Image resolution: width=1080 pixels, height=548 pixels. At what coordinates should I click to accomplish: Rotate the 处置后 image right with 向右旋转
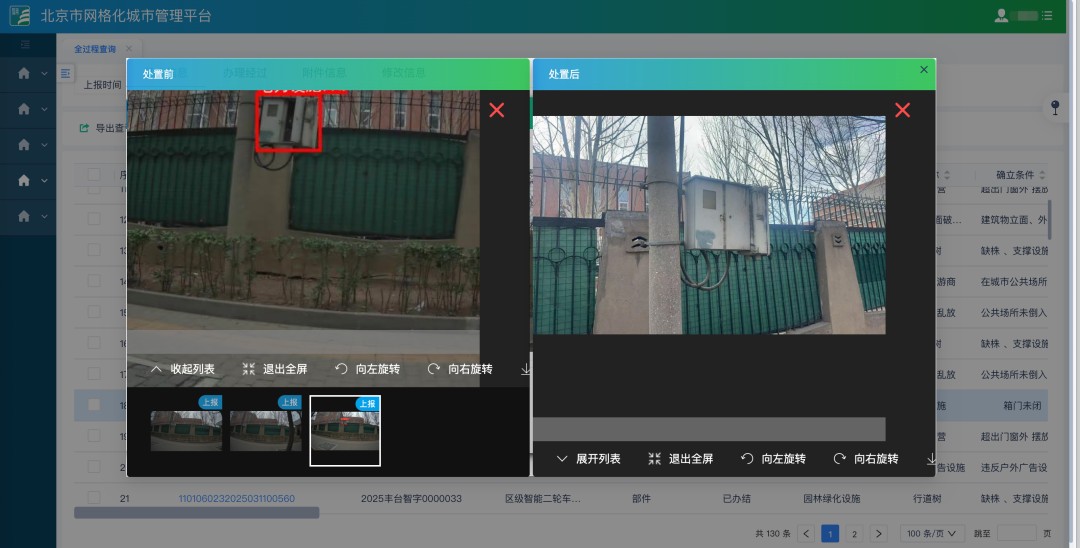pyautogui.click(x=866, y=459)
